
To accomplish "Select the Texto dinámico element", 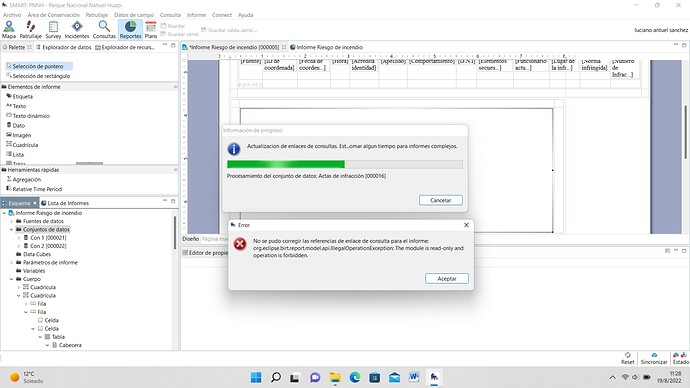I will pyautogui.click(x=28, y=116).
